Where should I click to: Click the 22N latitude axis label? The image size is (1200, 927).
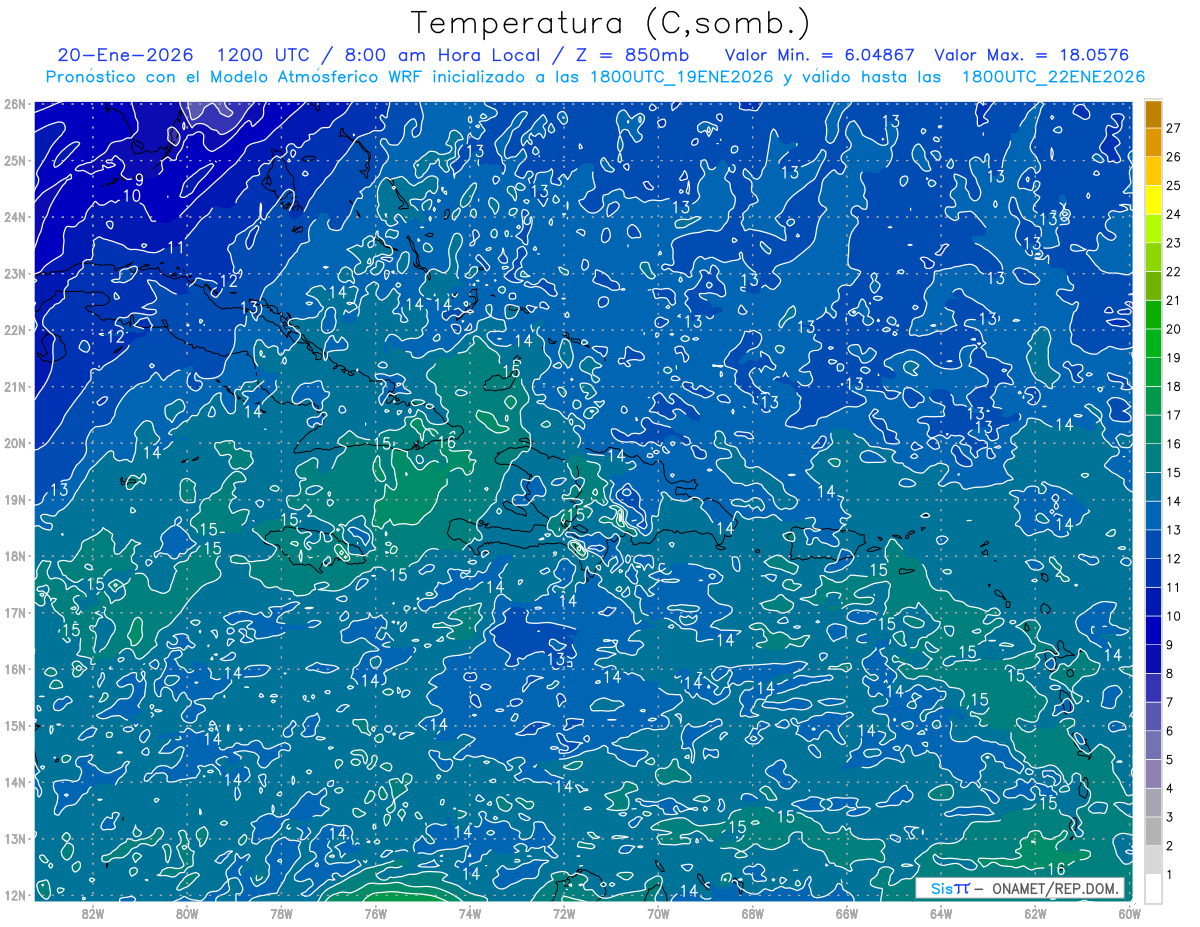pyautogui.click(x=14, y=330)
